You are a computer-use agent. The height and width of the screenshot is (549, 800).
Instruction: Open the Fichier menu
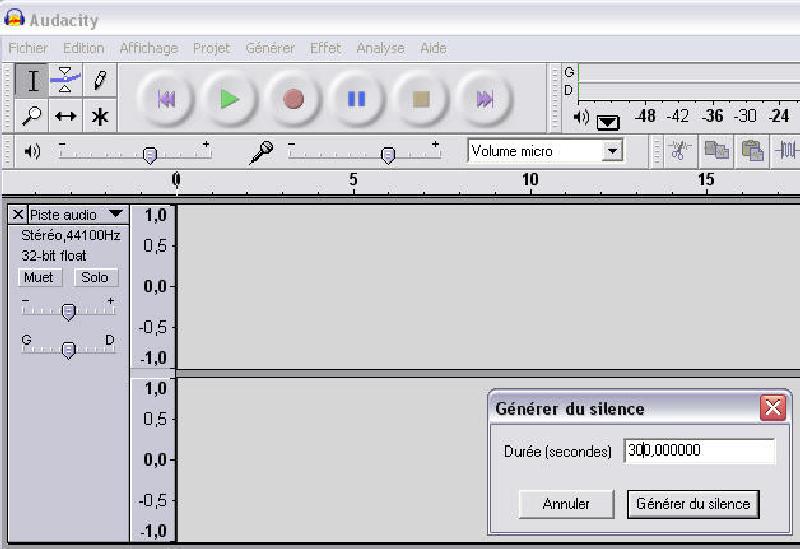[28, 48]
